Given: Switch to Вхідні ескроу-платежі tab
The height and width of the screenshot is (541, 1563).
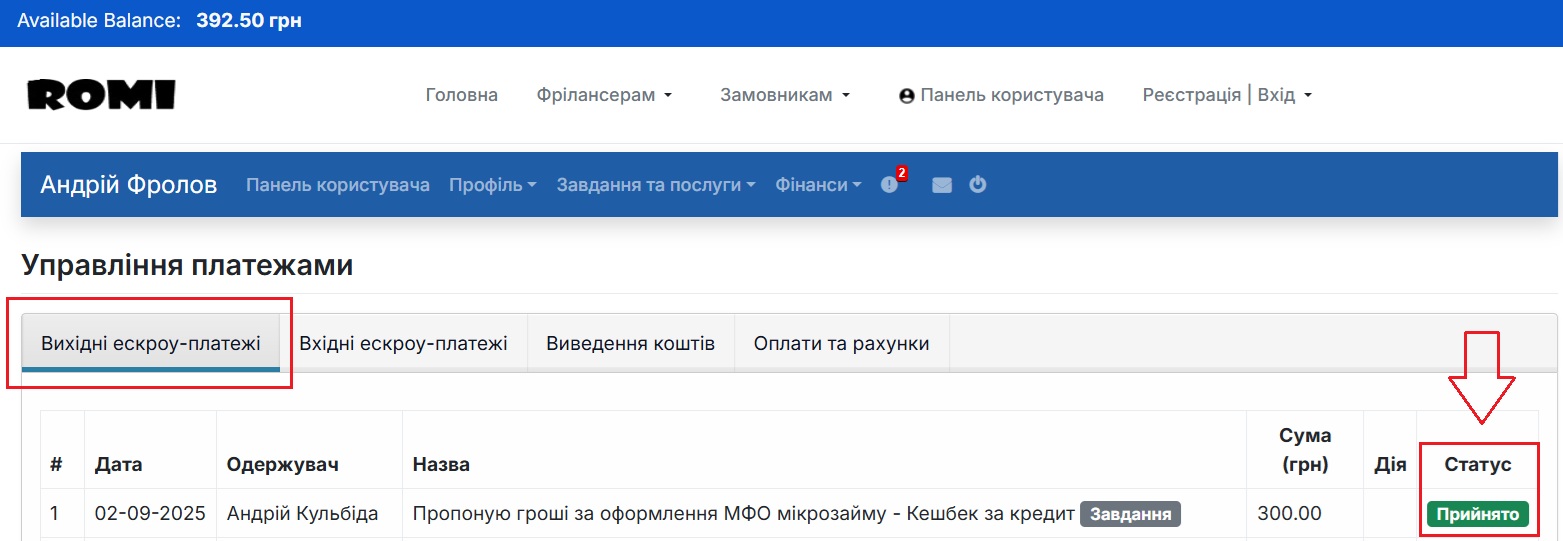Looking at the screenshot, I should [404, 344].
